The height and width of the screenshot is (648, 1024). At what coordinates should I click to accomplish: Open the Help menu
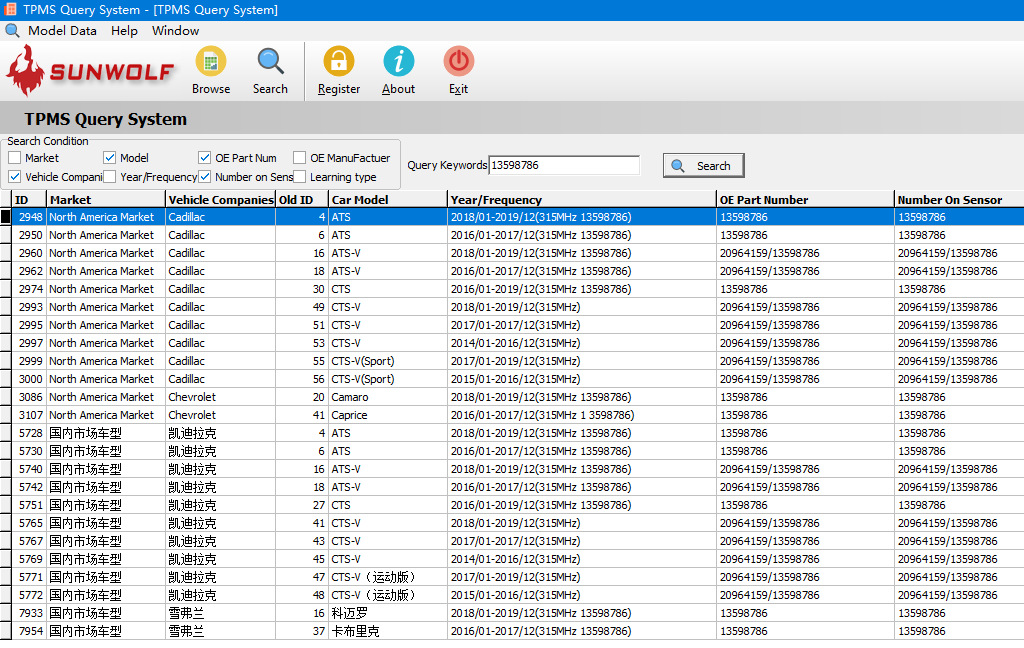[x=124, y=31]
